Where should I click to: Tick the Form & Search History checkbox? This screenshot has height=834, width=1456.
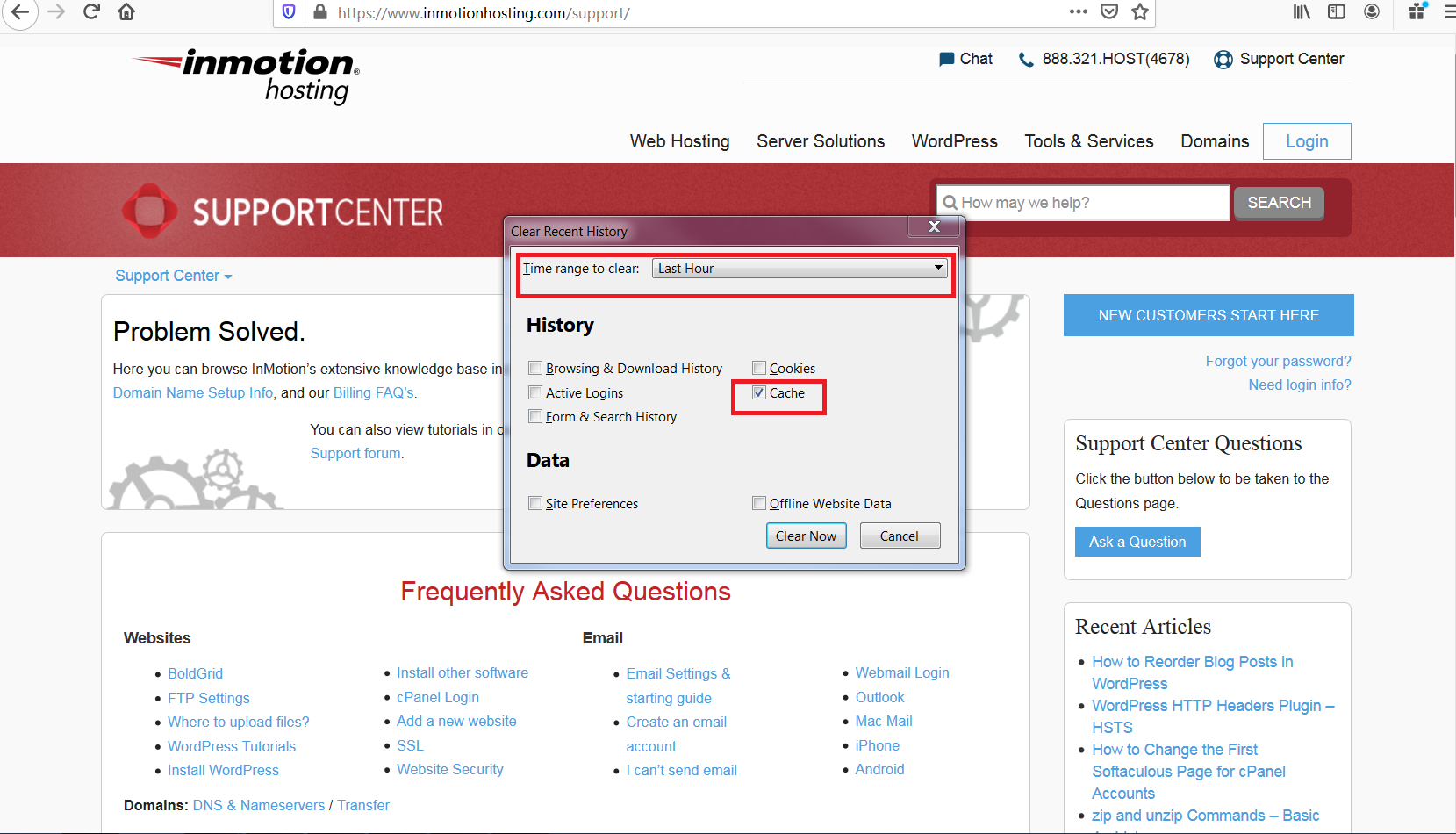535,416
